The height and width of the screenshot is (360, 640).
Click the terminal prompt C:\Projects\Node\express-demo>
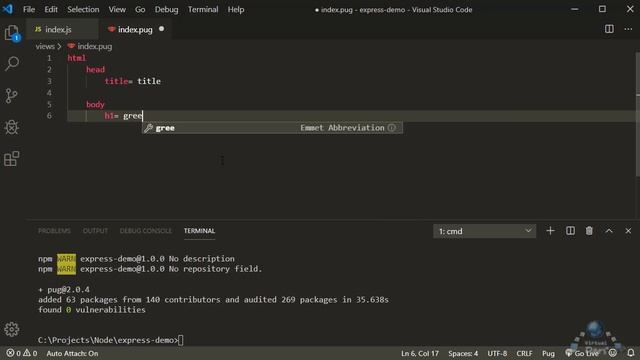tap(108, 340)
